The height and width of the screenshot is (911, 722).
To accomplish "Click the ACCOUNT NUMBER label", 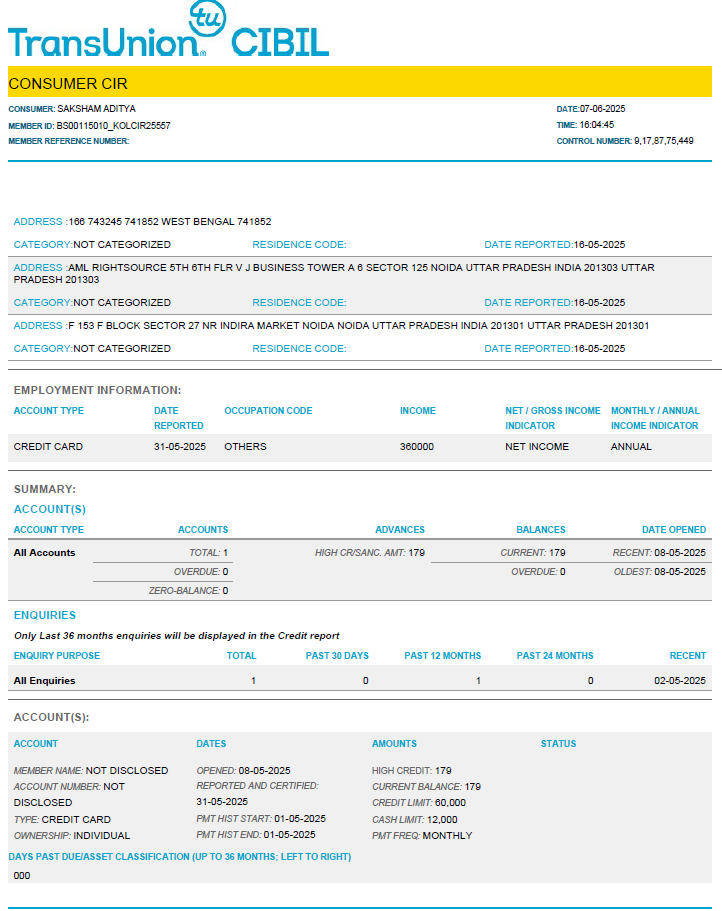I will (x=57, y=787).
